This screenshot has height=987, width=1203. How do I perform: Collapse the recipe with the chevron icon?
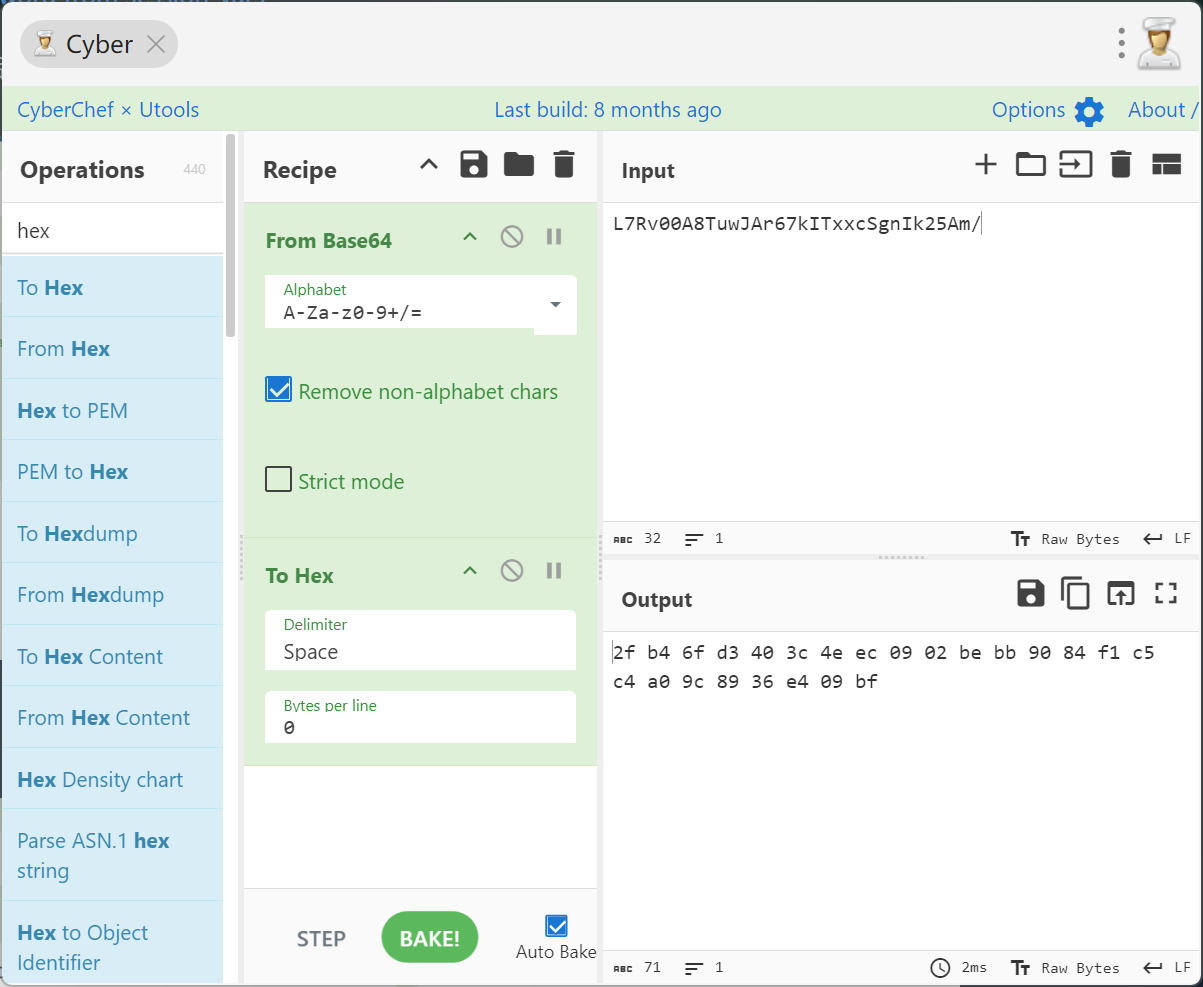click(428, 165)
